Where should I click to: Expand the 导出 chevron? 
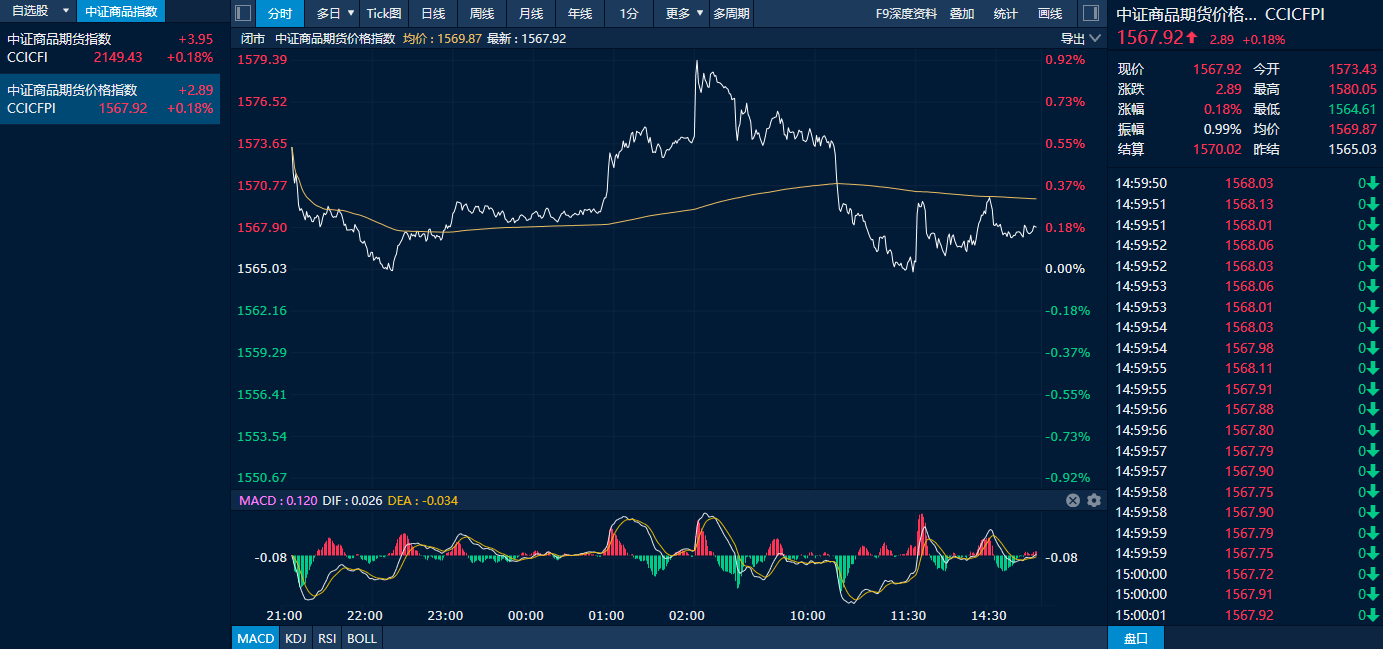(x=1096, y=38)
